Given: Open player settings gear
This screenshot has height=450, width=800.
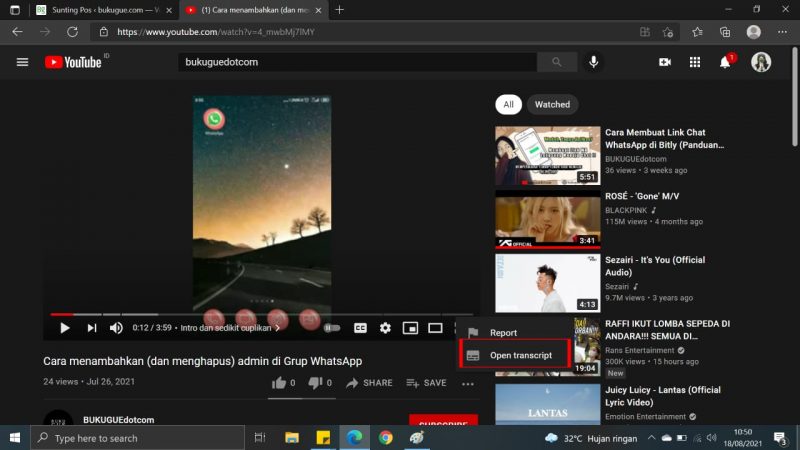Looking at the screenshot, I should [385, 328].
